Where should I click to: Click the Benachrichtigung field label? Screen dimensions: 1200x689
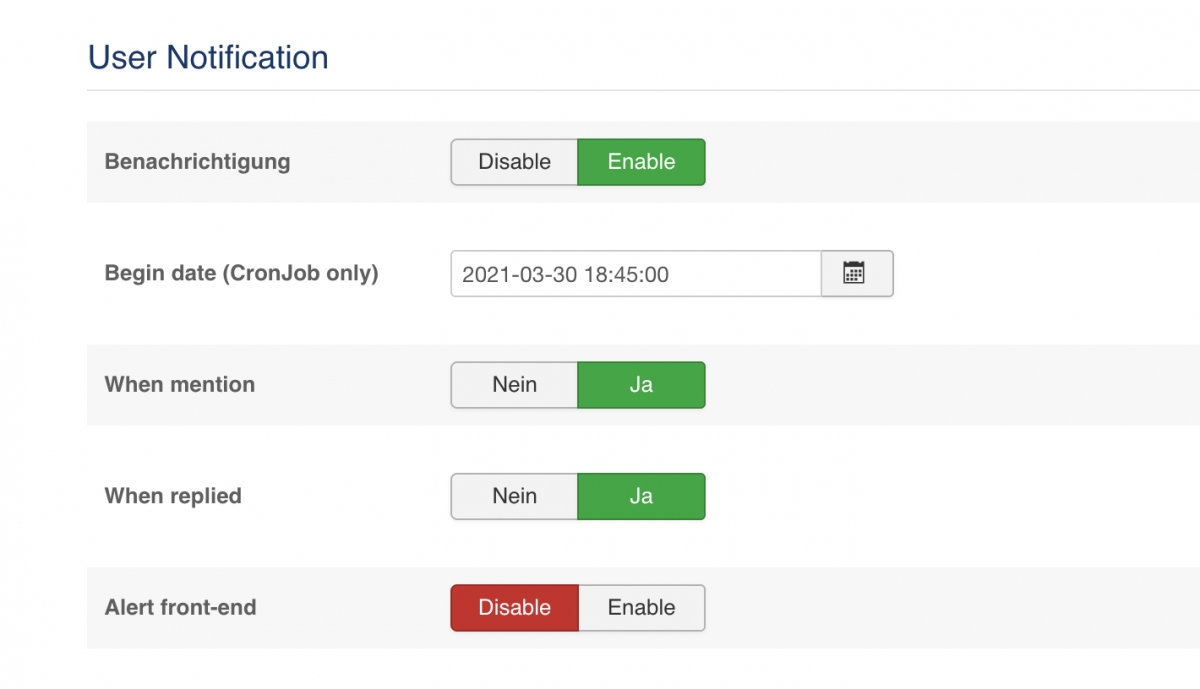(x=197, y=162)
